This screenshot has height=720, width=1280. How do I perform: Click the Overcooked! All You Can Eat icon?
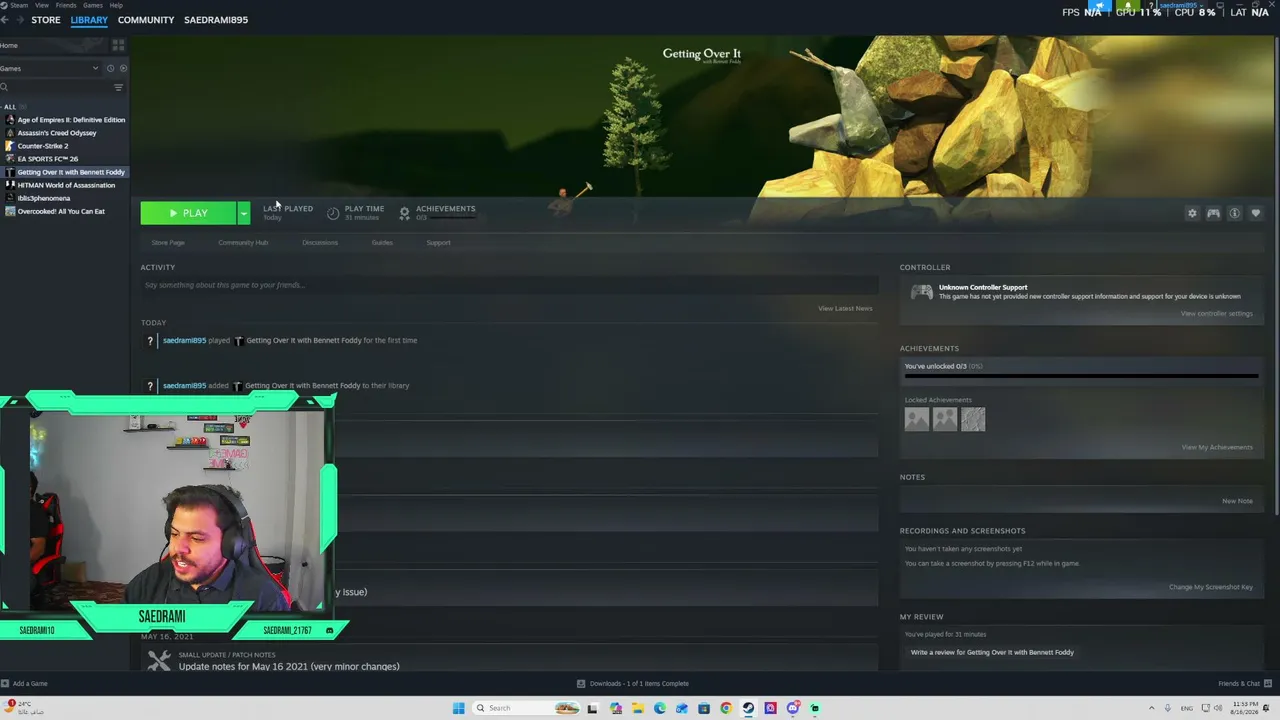click(x=10, y=211)
